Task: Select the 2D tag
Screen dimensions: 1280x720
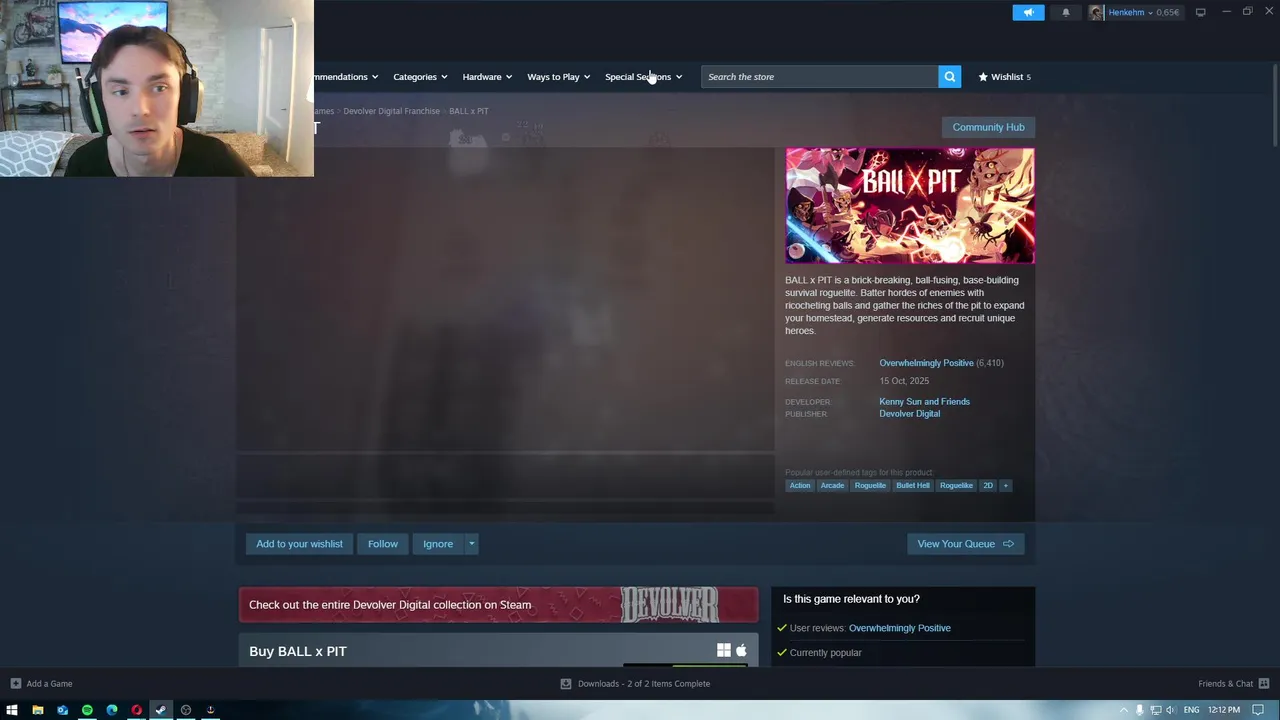Action: tap(988, 485)
